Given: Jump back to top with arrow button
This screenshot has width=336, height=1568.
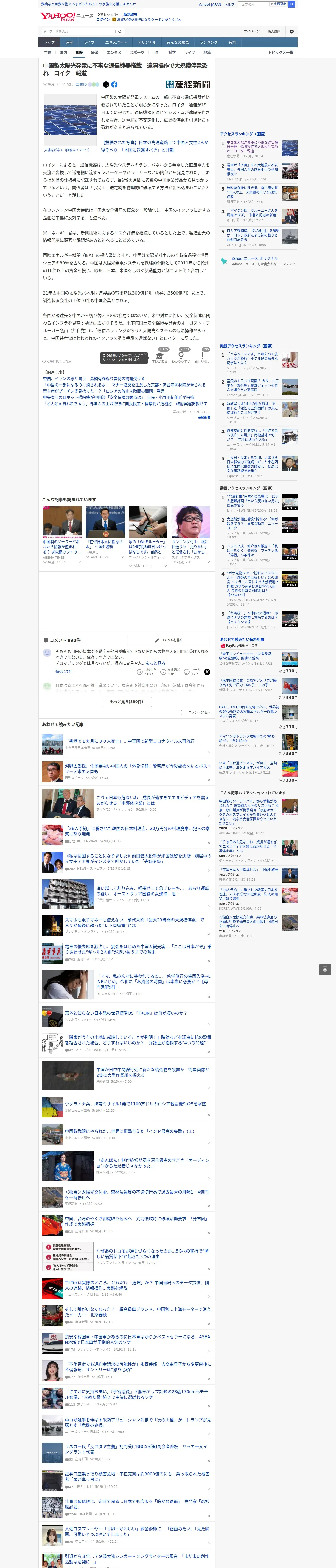Looking at the screenshot, I should (325, 969).
